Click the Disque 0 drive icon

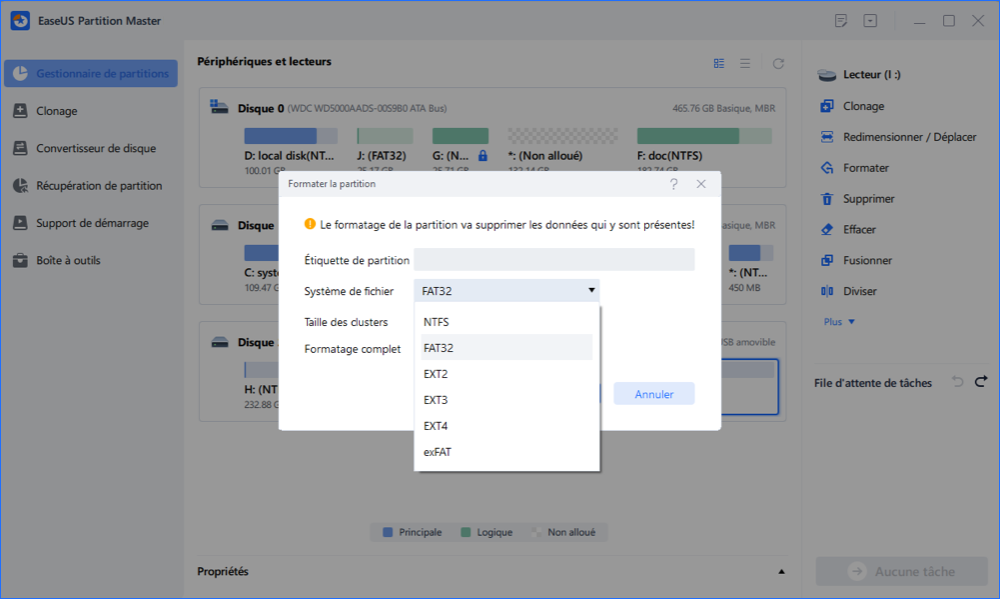click(219, 107)
